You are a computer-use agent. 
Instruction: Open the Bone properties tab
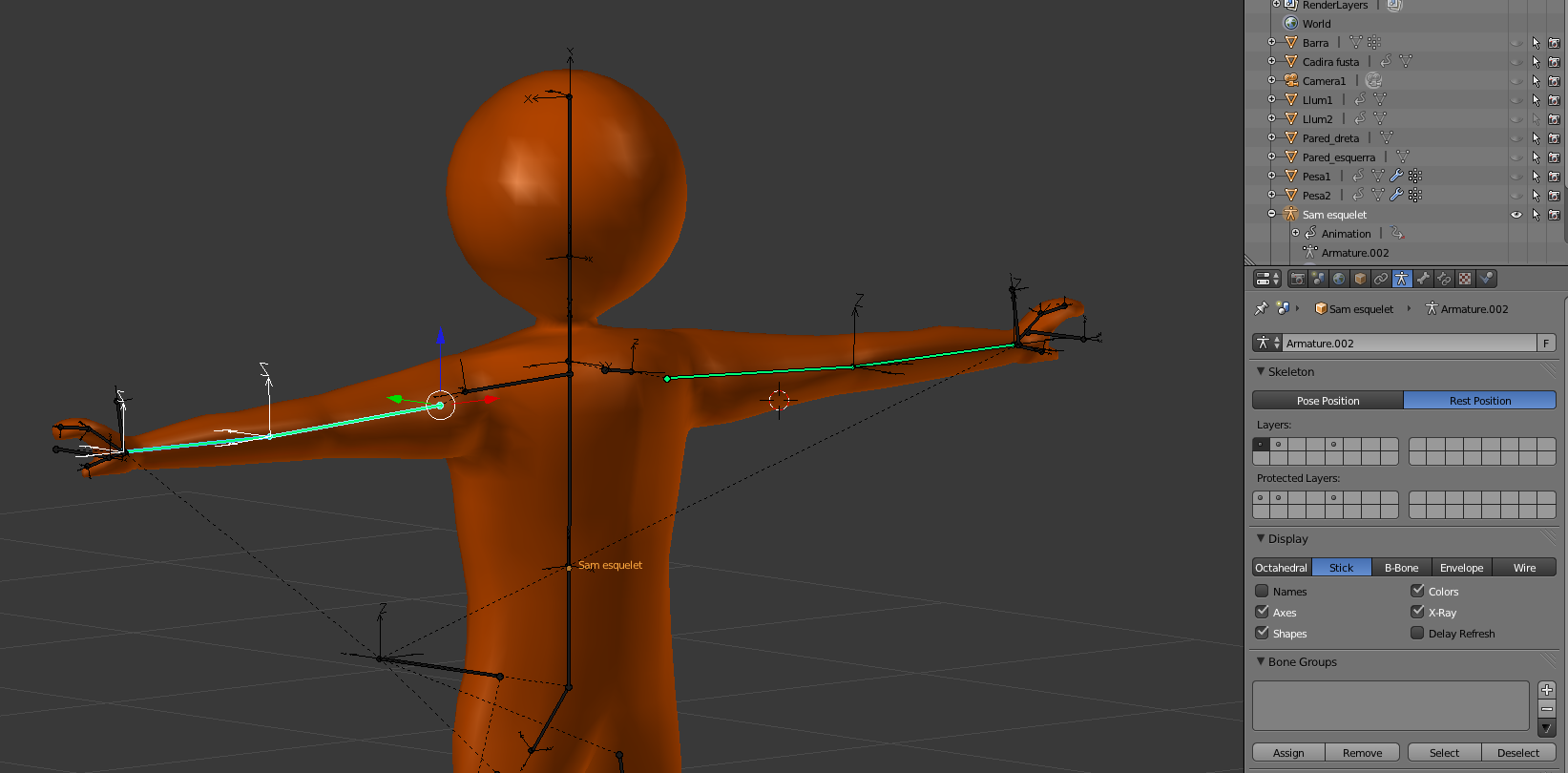click(1423, 279)
